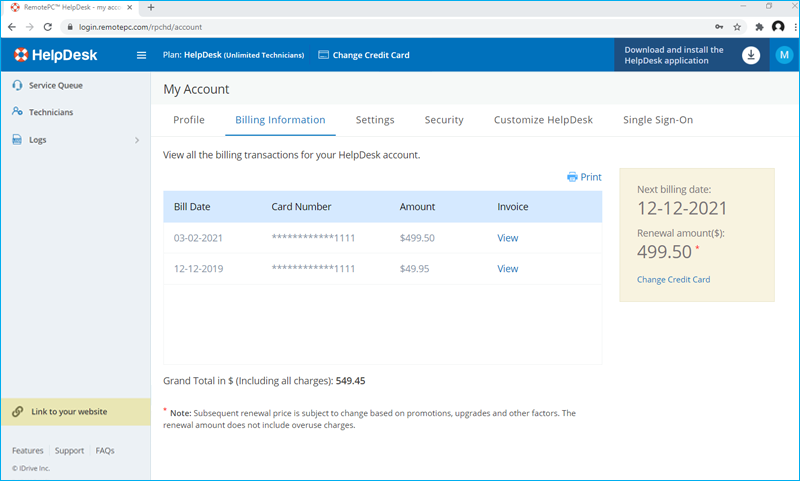Viewport: 800px width, 481px height.
Task: Click the hamburger menu icon in header
Action: click(141, 55)
